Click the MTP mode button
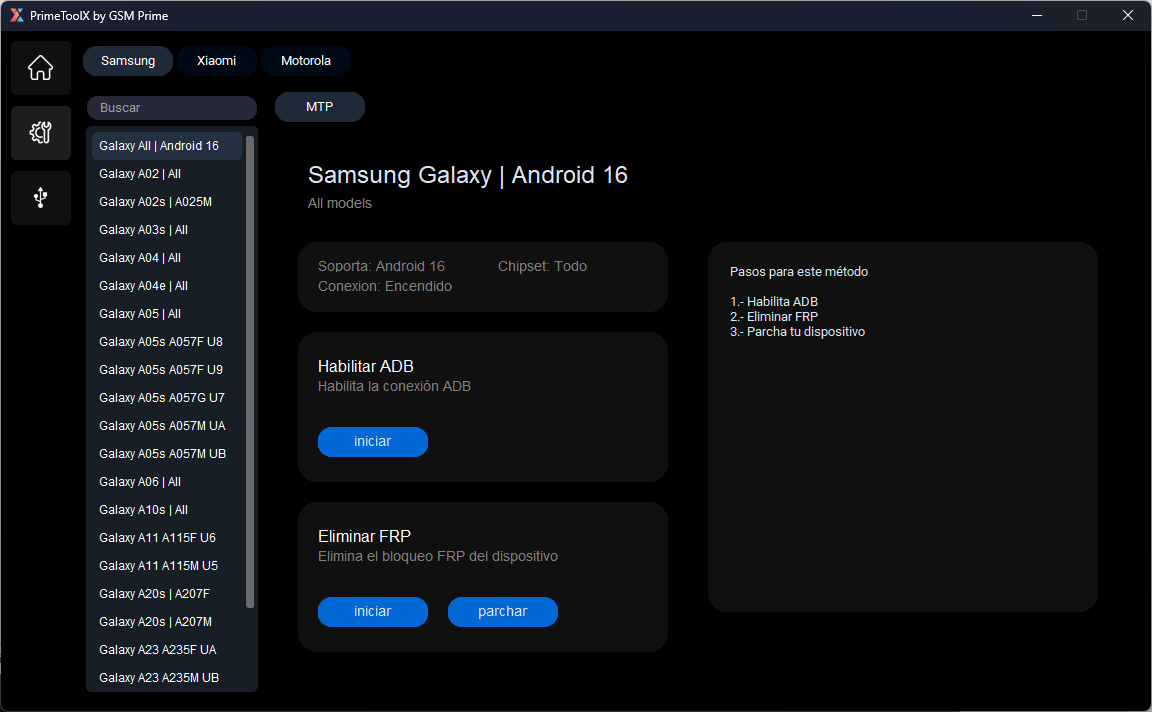 tap(319, 106)
